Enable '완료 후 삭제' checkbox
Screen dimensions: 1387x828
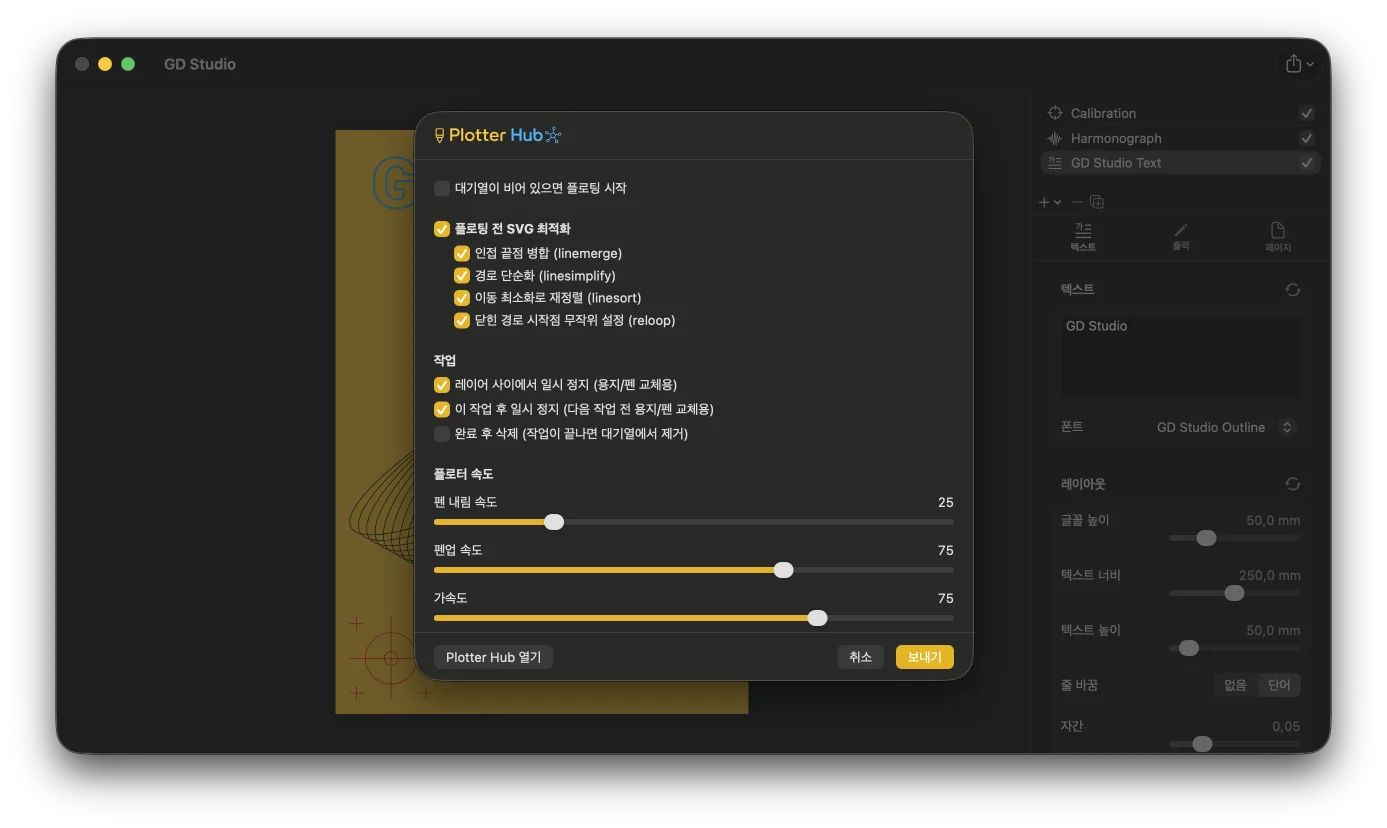coord(442,434)
